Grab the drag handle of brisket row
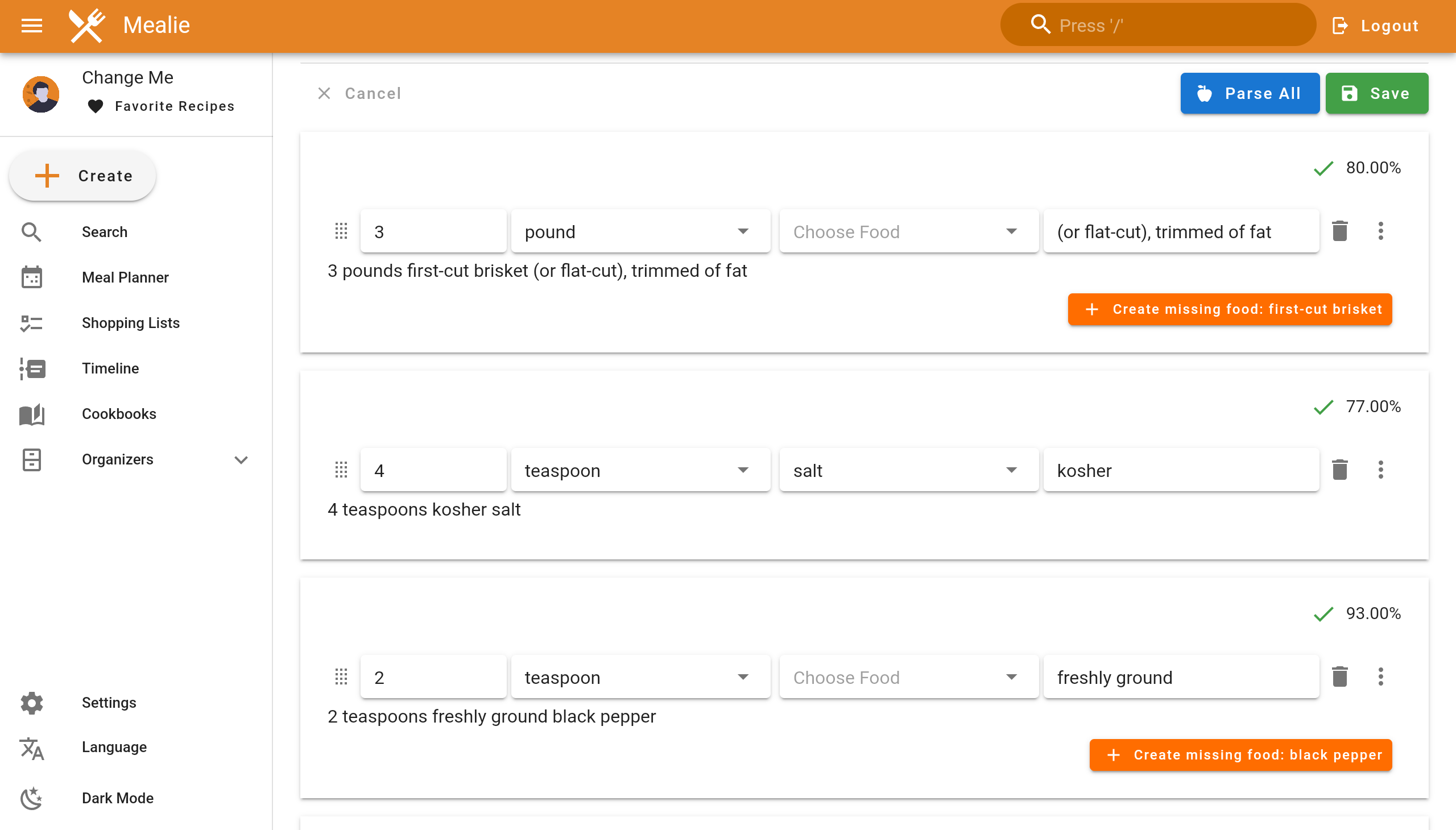This screenshot has height=830, width=1456. click(341, 231)
